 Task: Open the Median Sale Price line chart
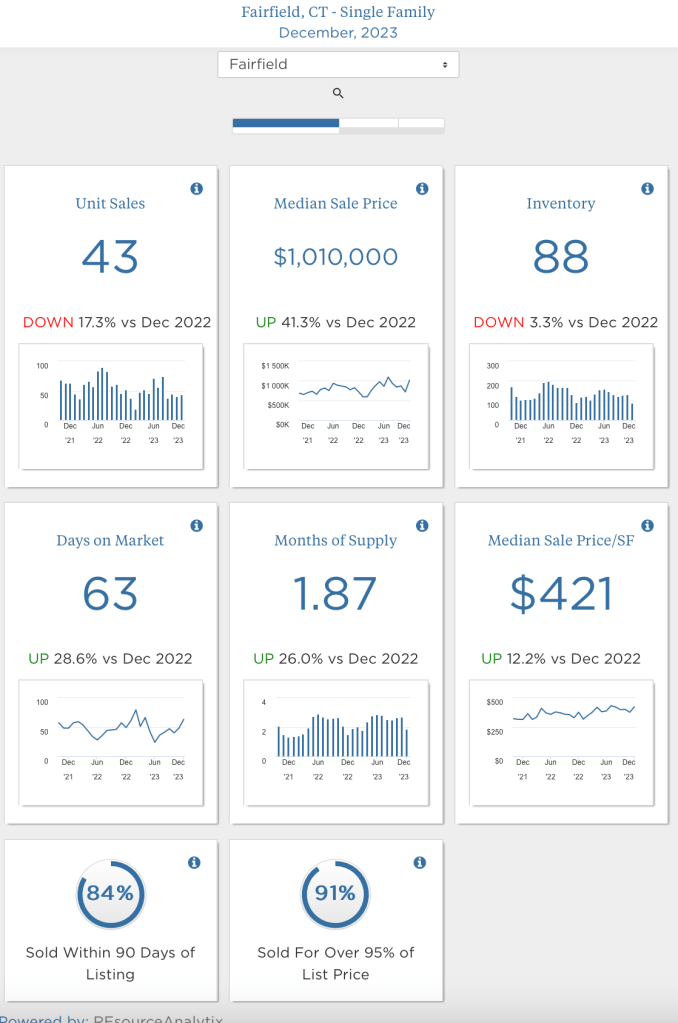tap(336, 405)
